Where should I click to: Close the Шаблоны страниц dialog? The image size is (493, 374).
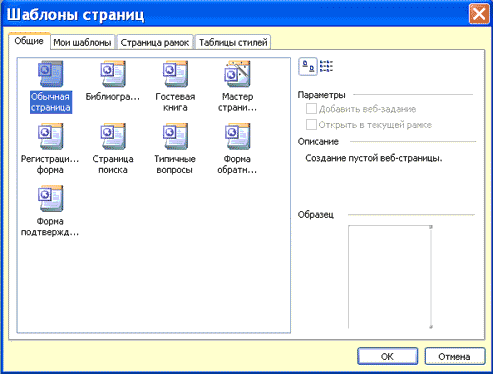479,14
